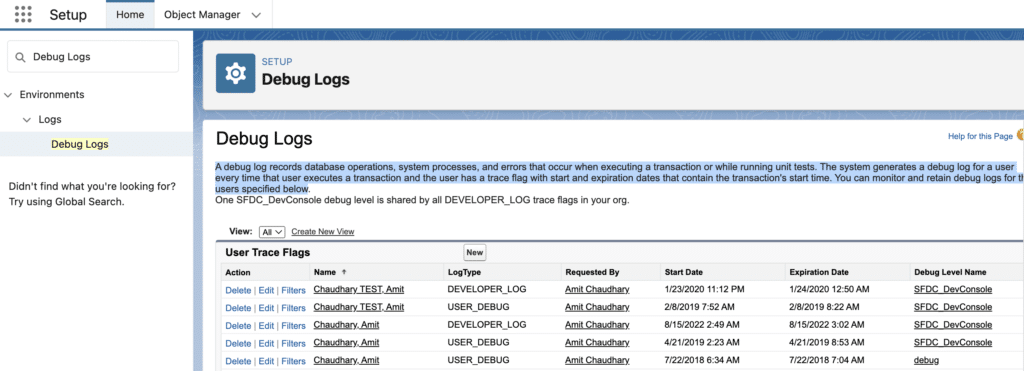Click the sort arrow in Name column header
The height and width of the screenshot is (371, 1024).
344,272
